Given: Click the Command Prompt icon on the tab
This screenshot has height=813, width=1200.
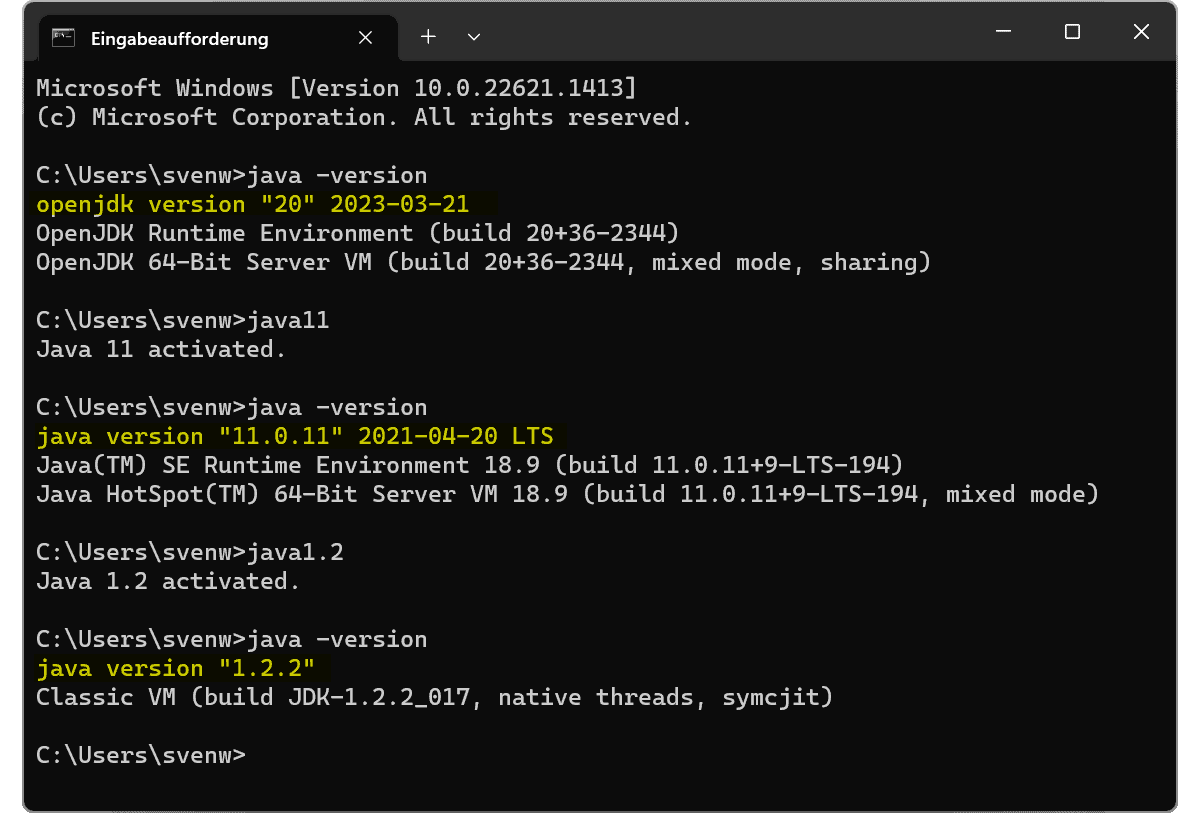Looking at the screenshot, I should (x=64, y=38).
